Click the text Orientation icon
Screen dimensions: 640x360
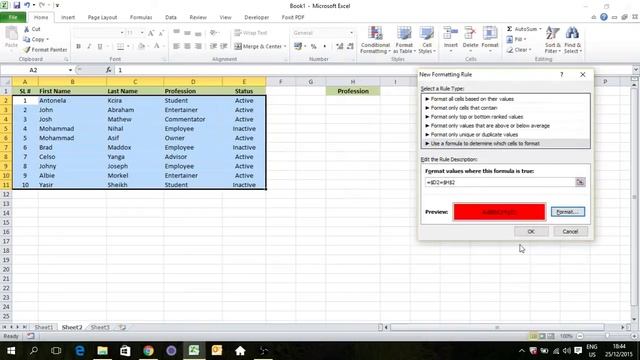pos(213,33)
